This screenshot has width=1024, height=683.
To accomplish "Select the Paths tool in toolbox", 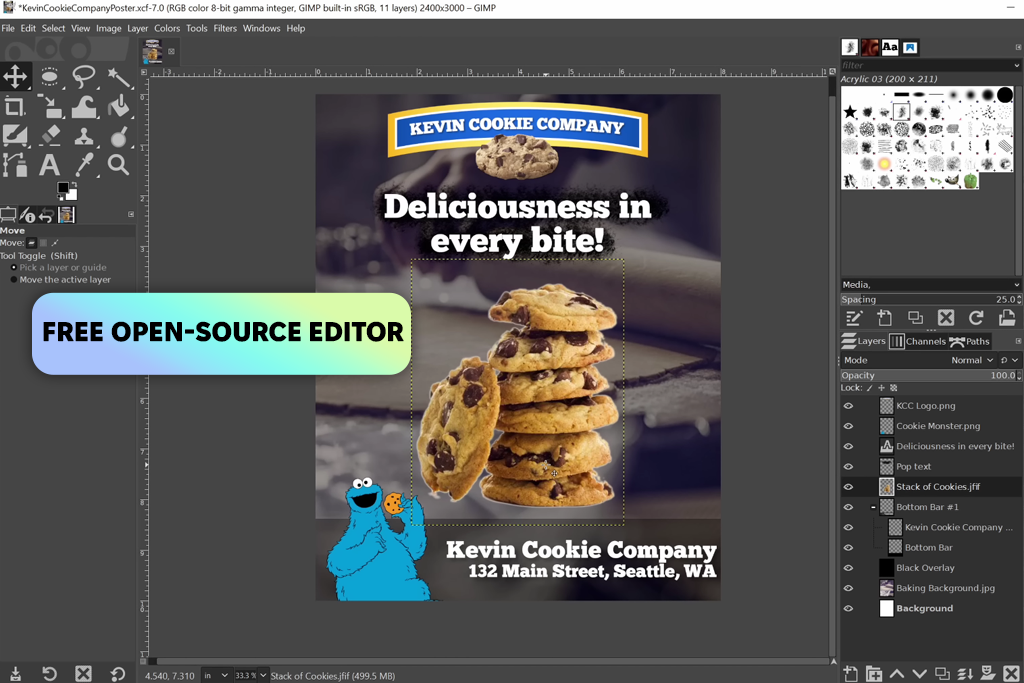I will (14, 165).
